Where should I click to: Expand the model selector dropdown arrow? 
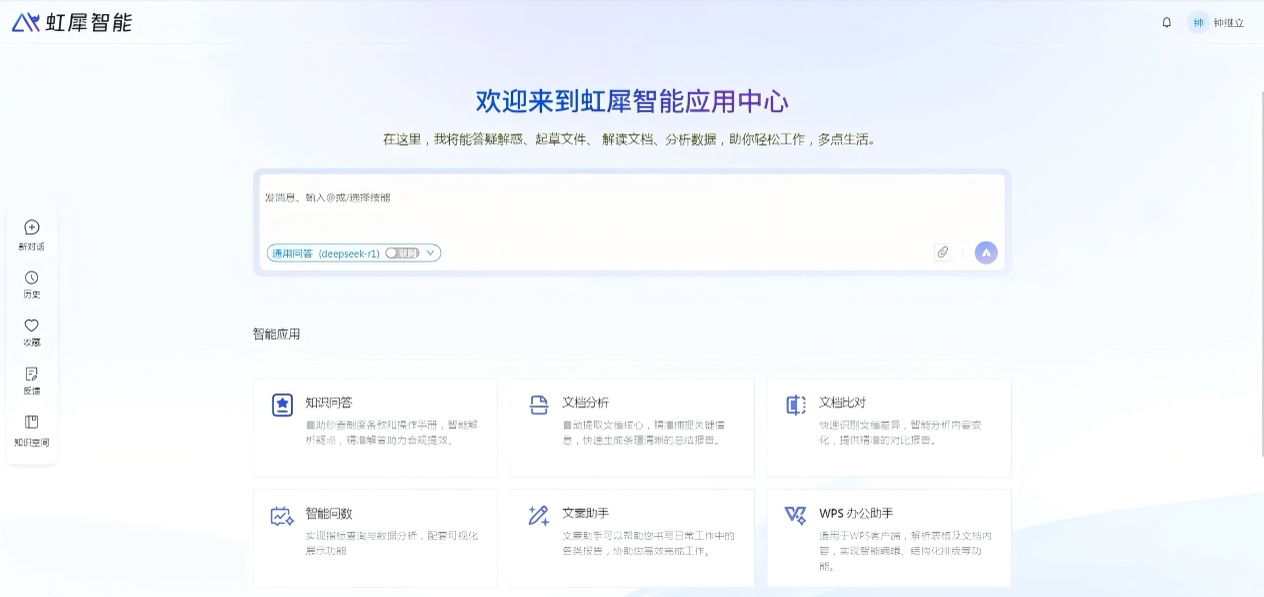[x=430, y=253]
